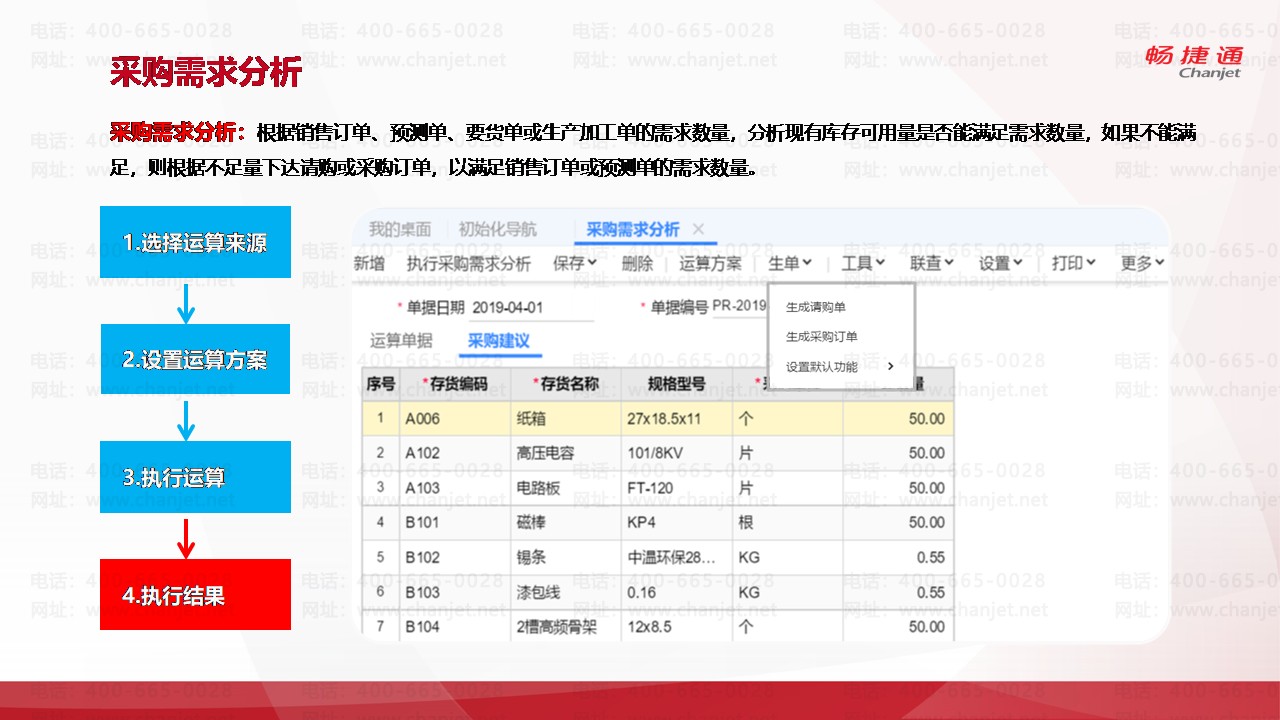
Task: Select the 采购需求分析 tab label
Action: pyautogui.click(x=633, y=230)
